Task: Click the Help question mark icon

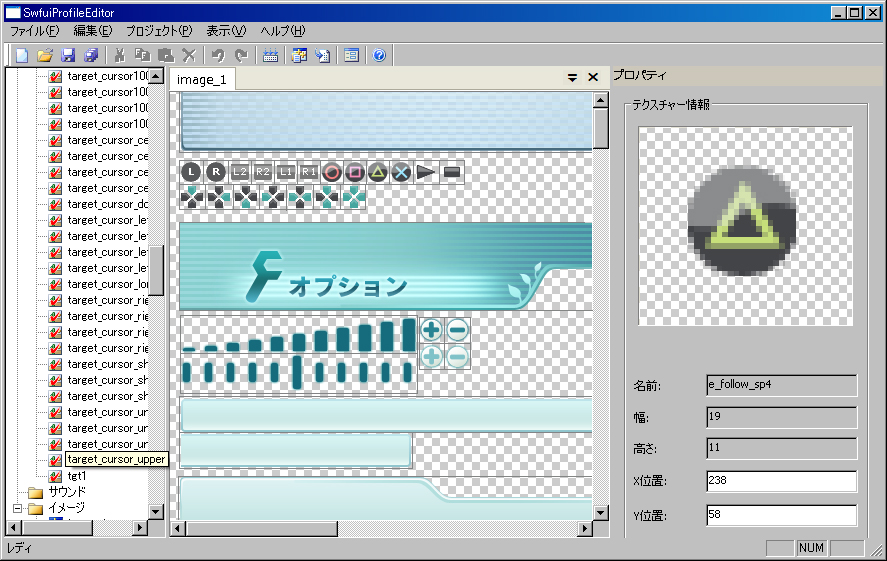Action: point(379,56)
